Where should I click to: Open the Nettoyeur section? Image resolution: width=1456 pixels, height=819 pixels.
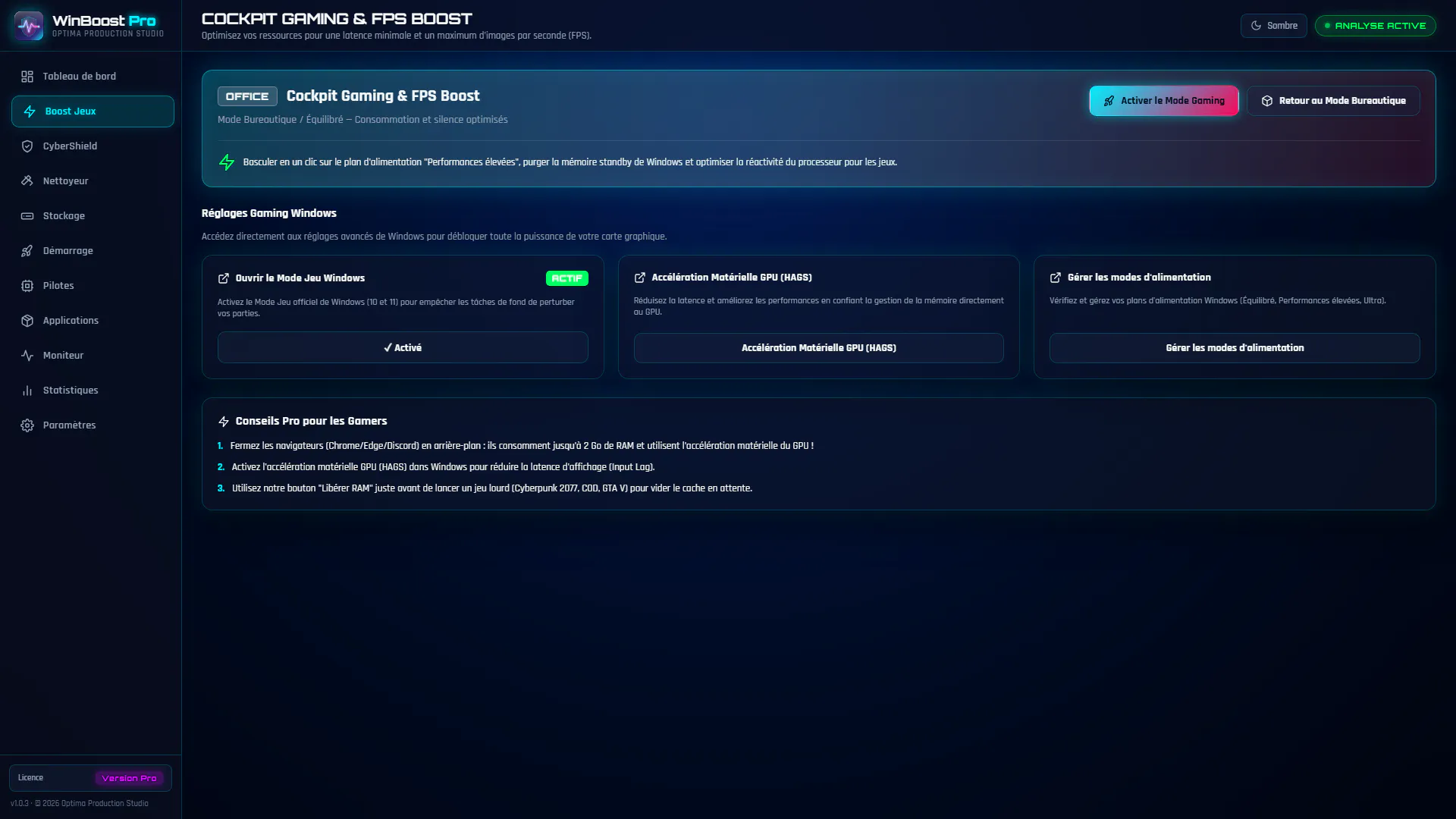pos(93,181)
